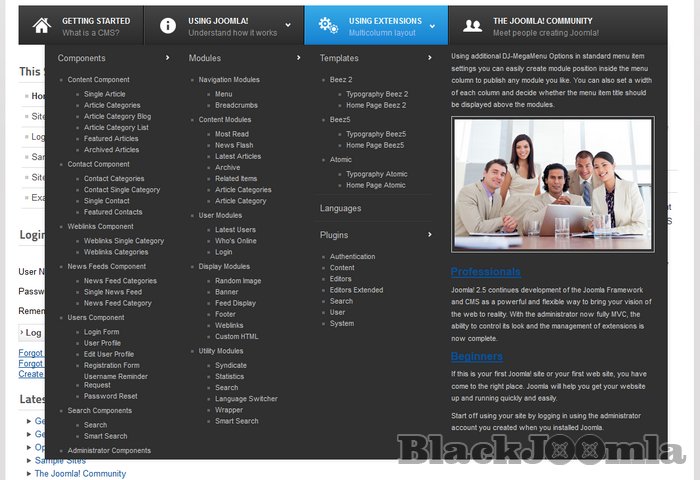Open The Joomla! Community list link
The image size is (700, 480).
pyautogui.click(x=80, y=473)
